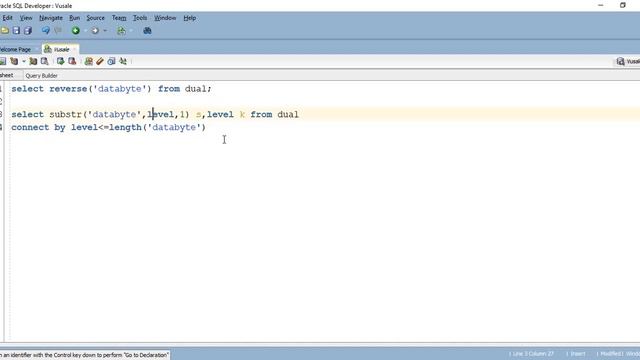640x360 pixels.
Task: Click the Redo arrow icon
Action: (58, 31)
